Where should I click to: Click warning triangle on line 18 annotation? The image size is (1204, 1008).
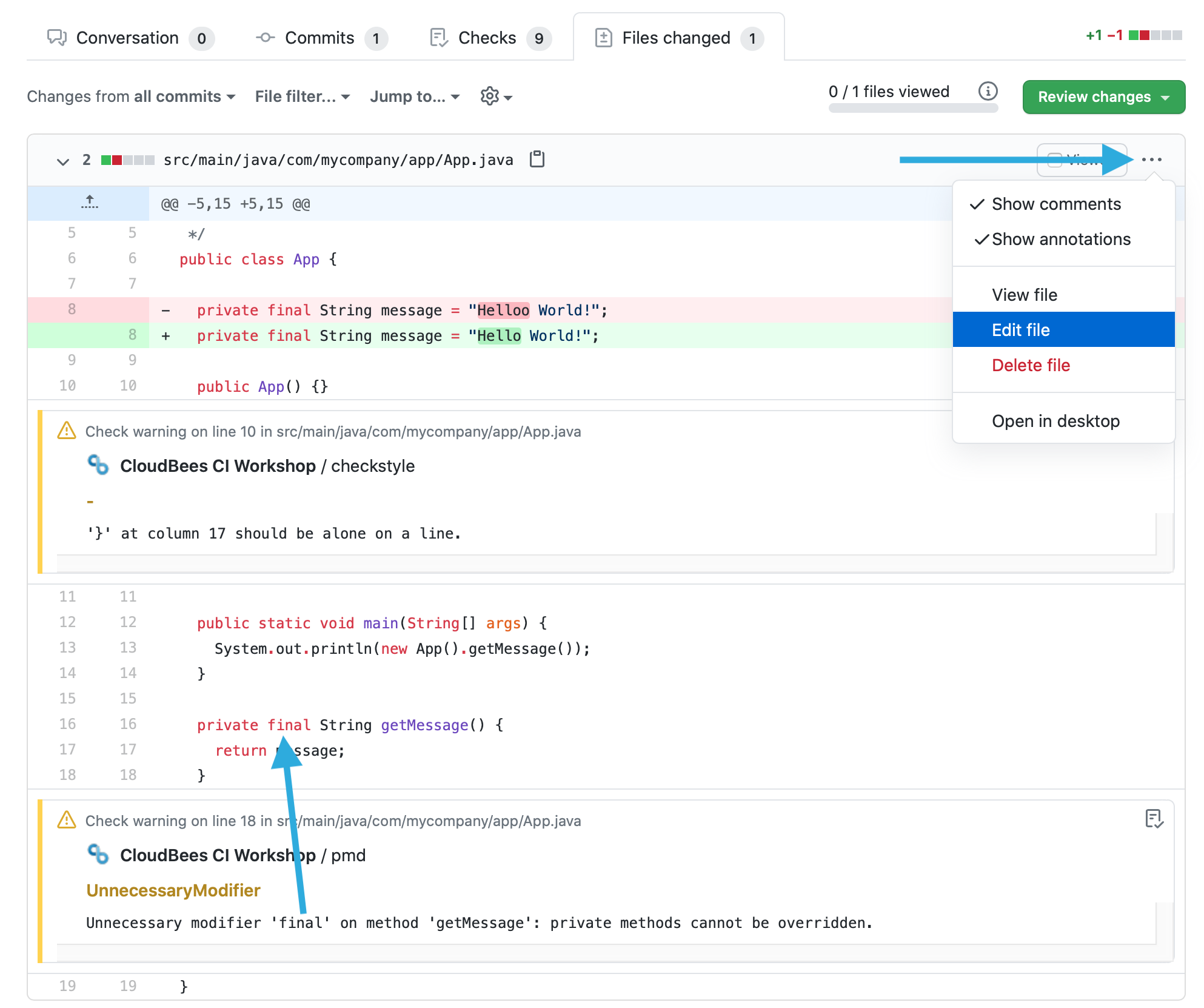click(67, 820)
